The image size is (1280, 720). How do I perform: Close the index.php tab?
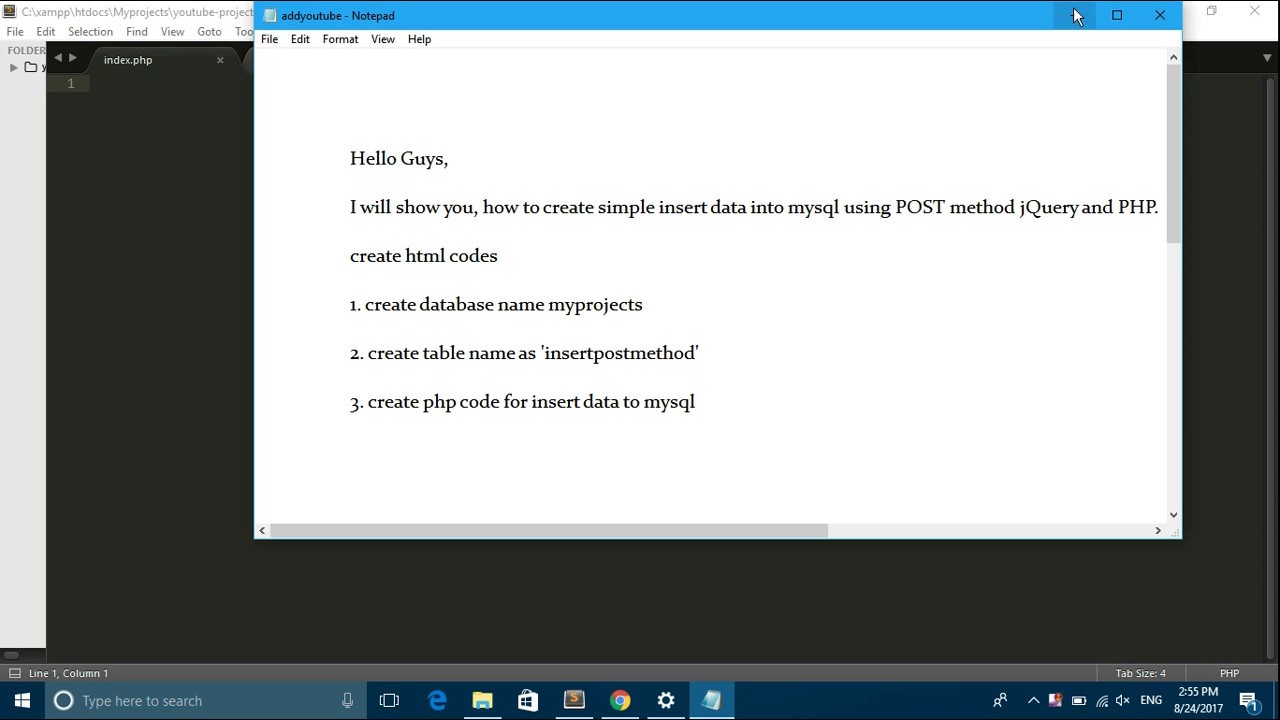click(220, 60)
